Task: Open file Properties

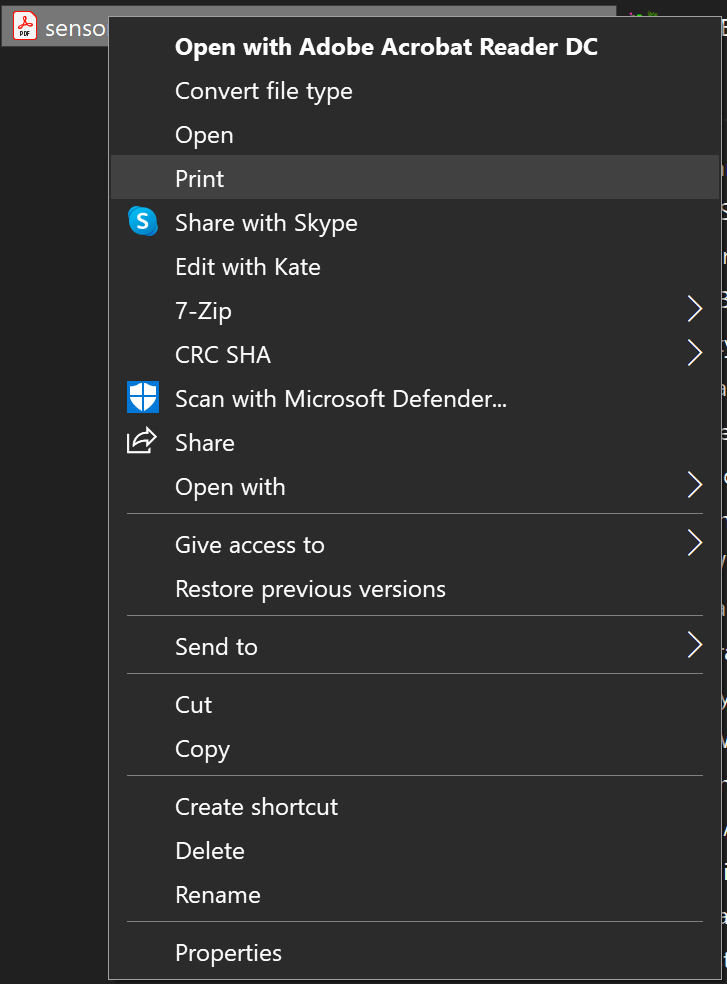Action: (x=228, y=953)
